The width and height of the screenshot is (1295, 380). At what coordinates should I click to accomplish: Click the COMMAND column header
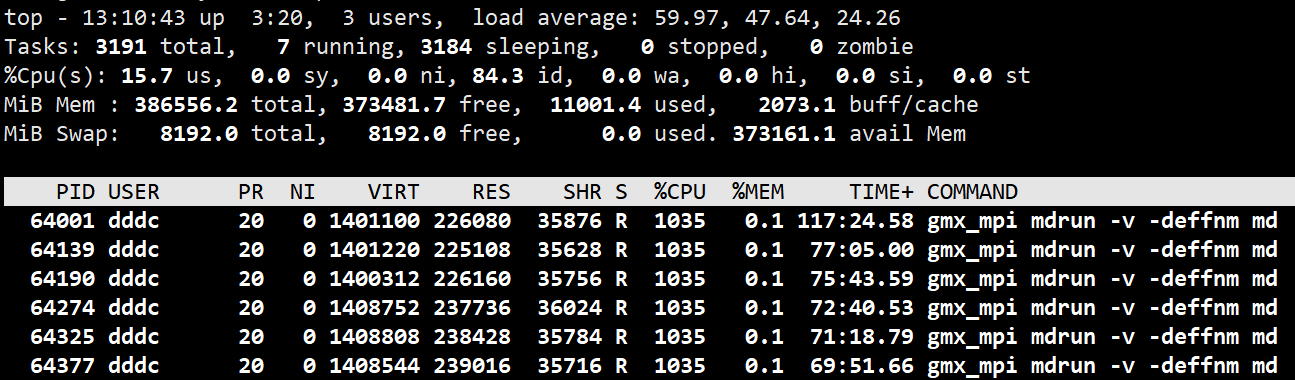click(x=972, y=192)
